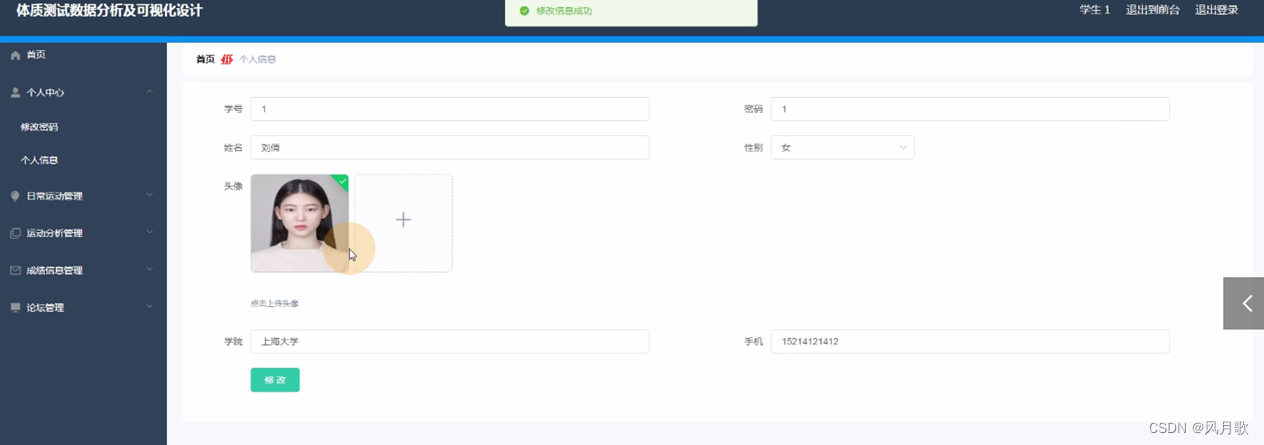Click 学生 1 user label in header

(x=1095, y=10)
